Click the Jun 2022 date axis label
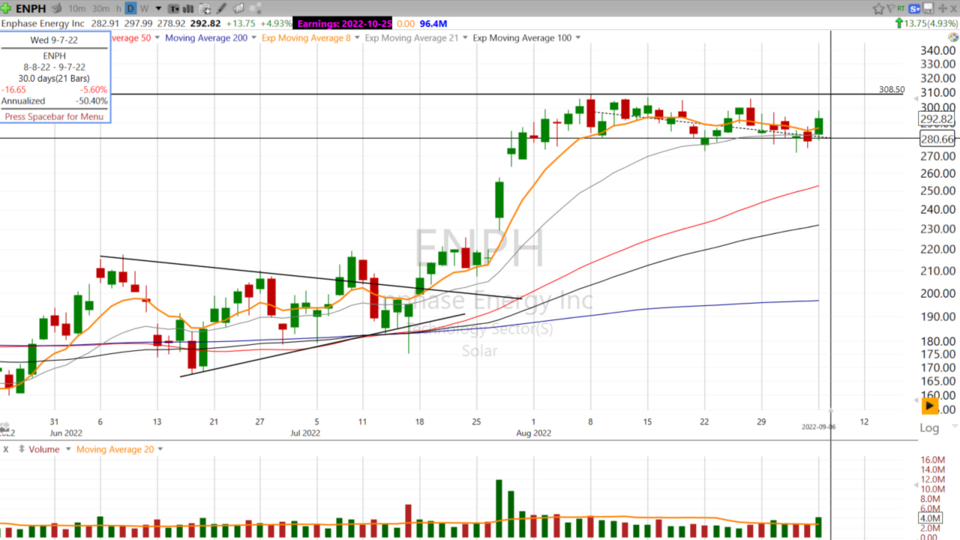The height and width of the screenshot is (540, 960). tap(66, 433)
